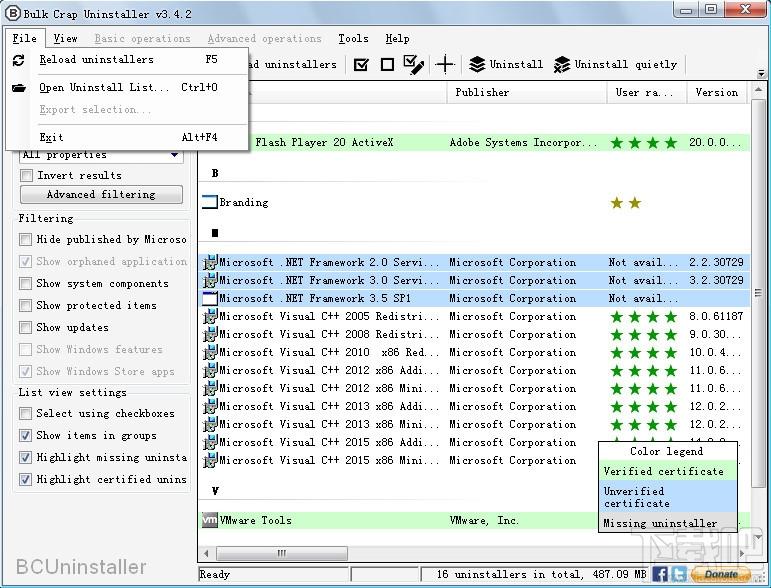Enable the Invert results checkbox
Viewport: 771px width, 588px height.
click(26, 175)
